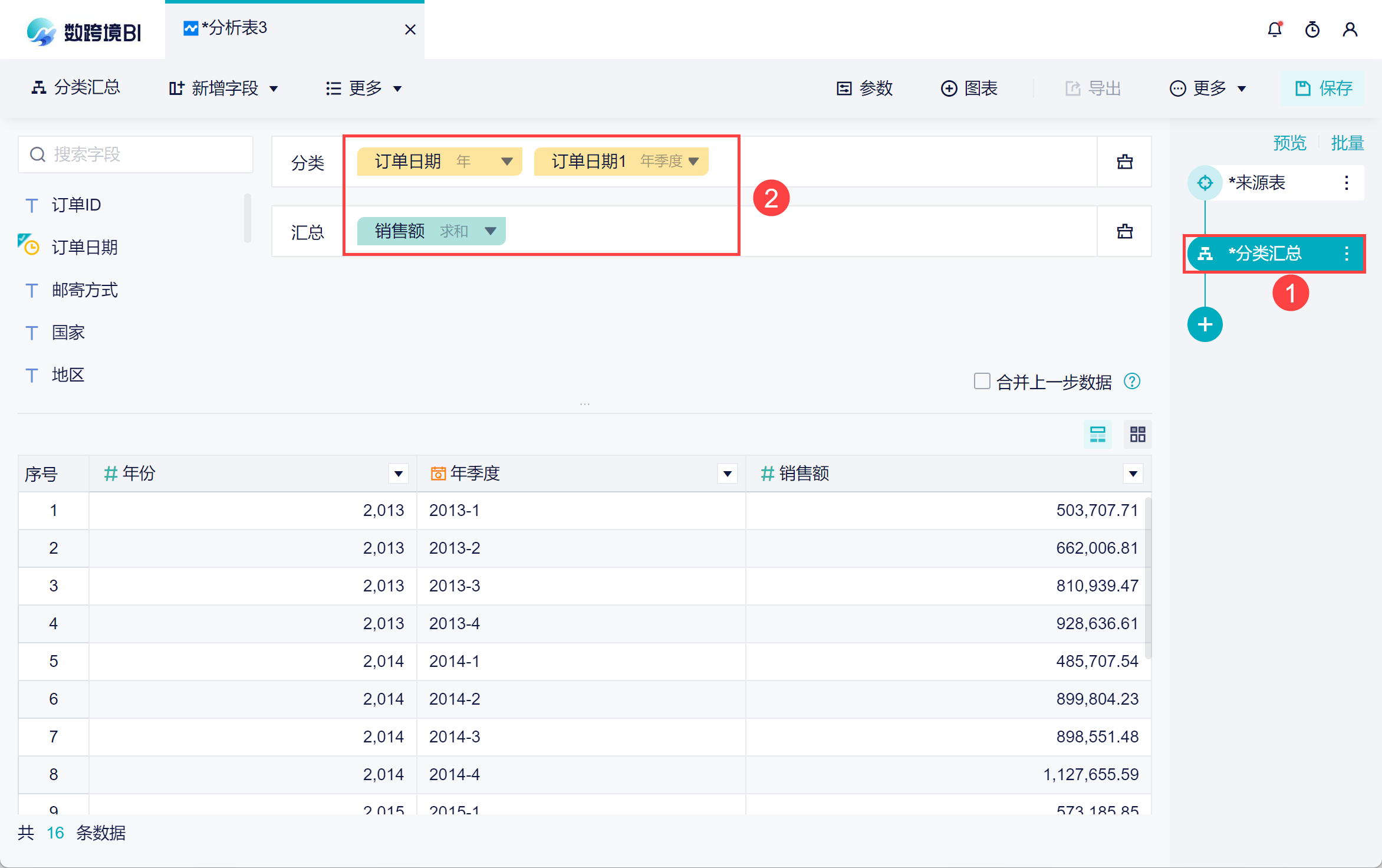Open the timer clock icon

pyautogui.click(x=1312, y=29)
